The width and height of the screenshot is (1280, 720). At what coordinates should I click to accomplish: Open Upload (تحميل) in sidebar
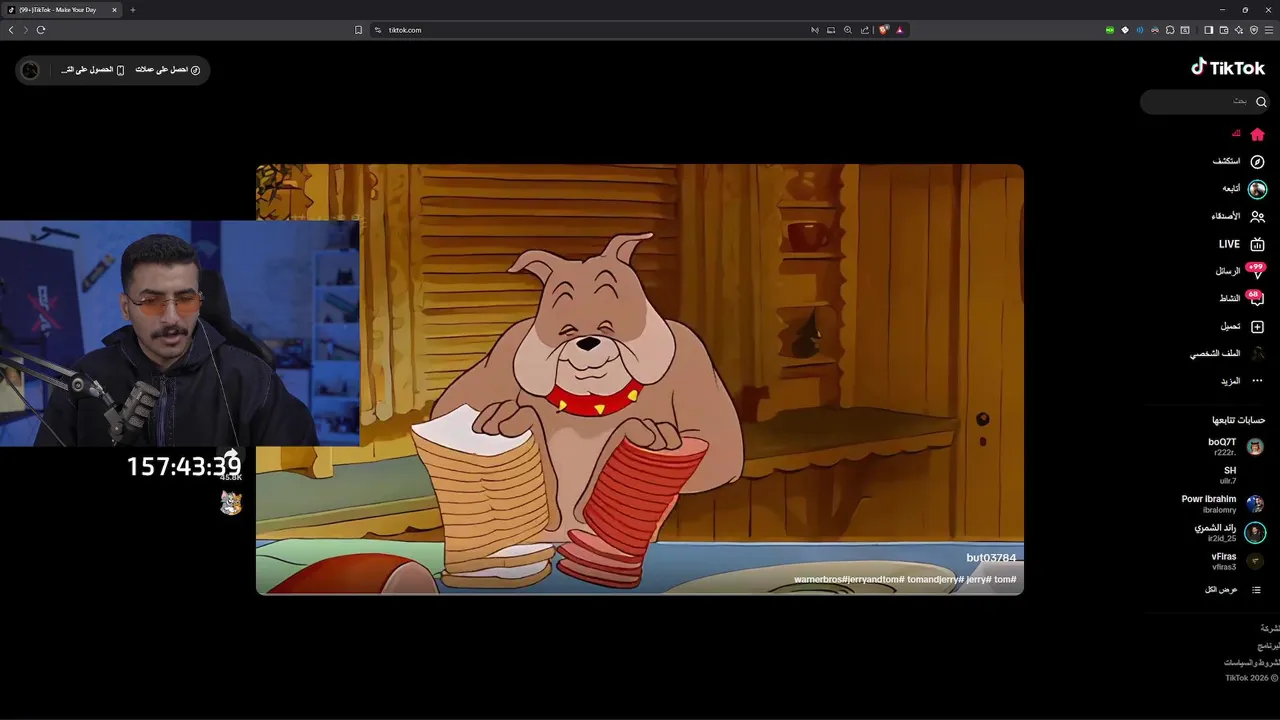[1242, 326]
